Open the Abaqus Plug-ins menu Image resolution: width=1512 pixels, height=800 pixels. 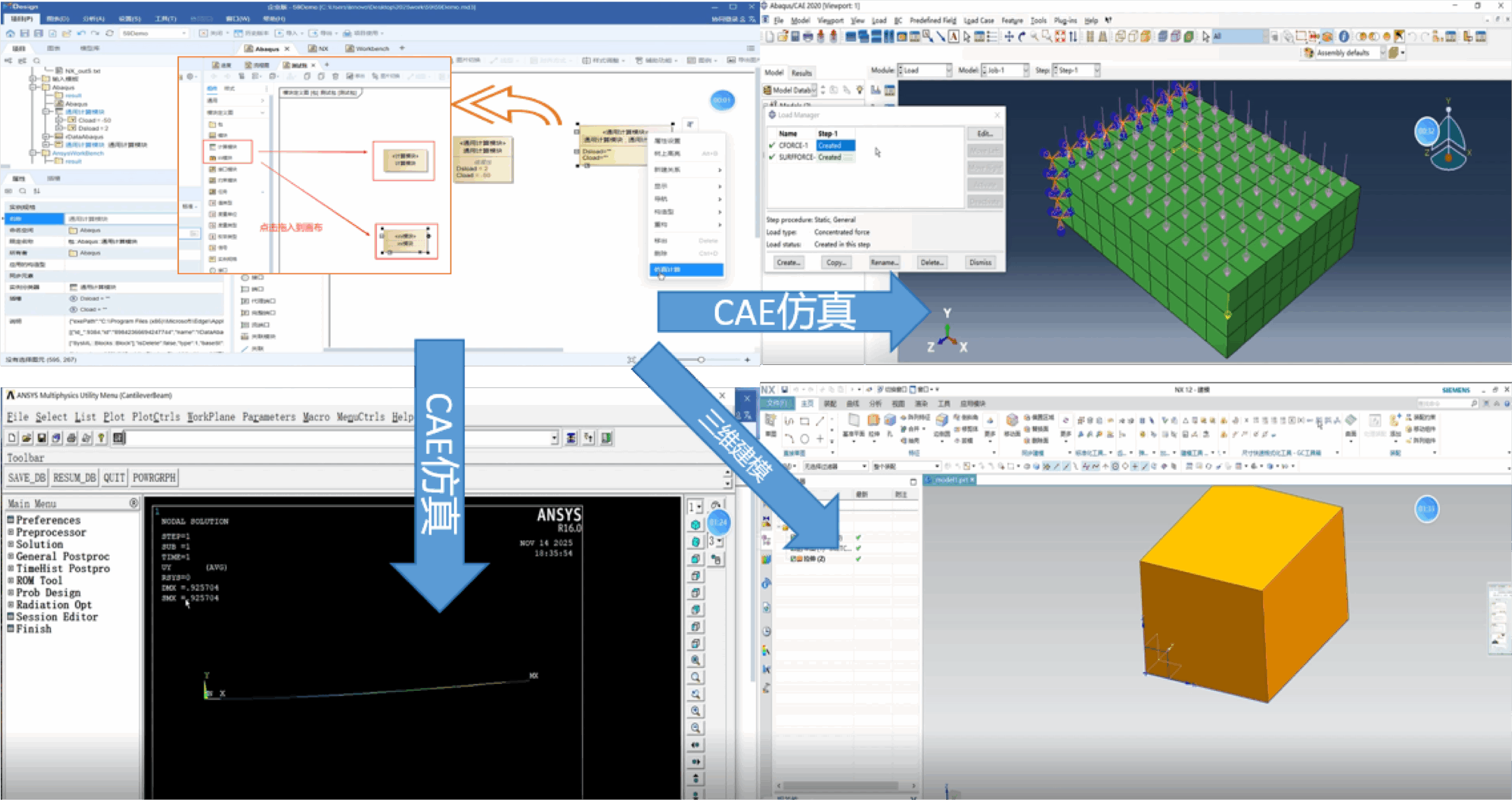[x=1065, y=20]
